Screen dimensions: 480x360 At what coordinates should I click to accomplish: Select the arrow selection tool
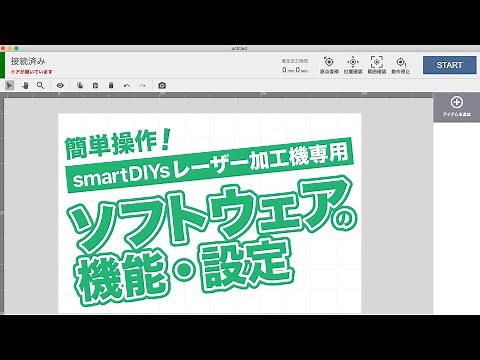(x=9, y=86)
